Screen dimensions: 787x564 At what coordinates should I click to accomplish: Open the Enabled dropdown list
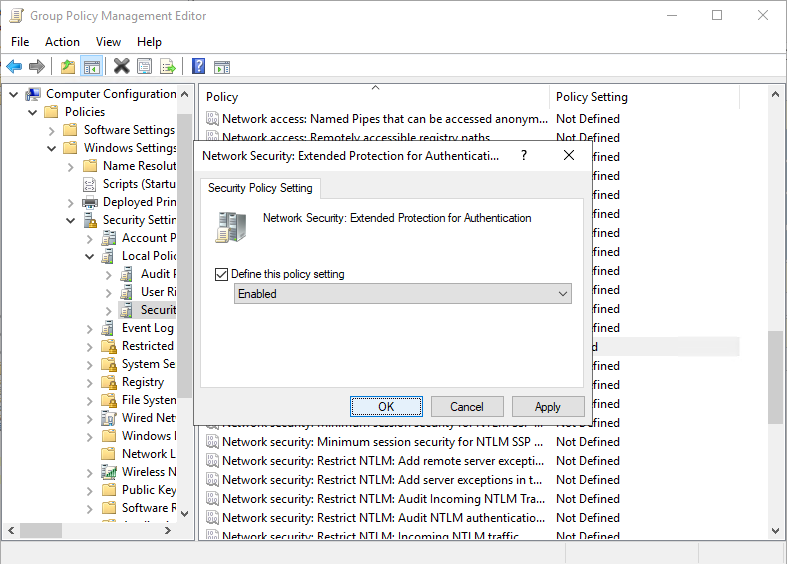coord(403,294)
